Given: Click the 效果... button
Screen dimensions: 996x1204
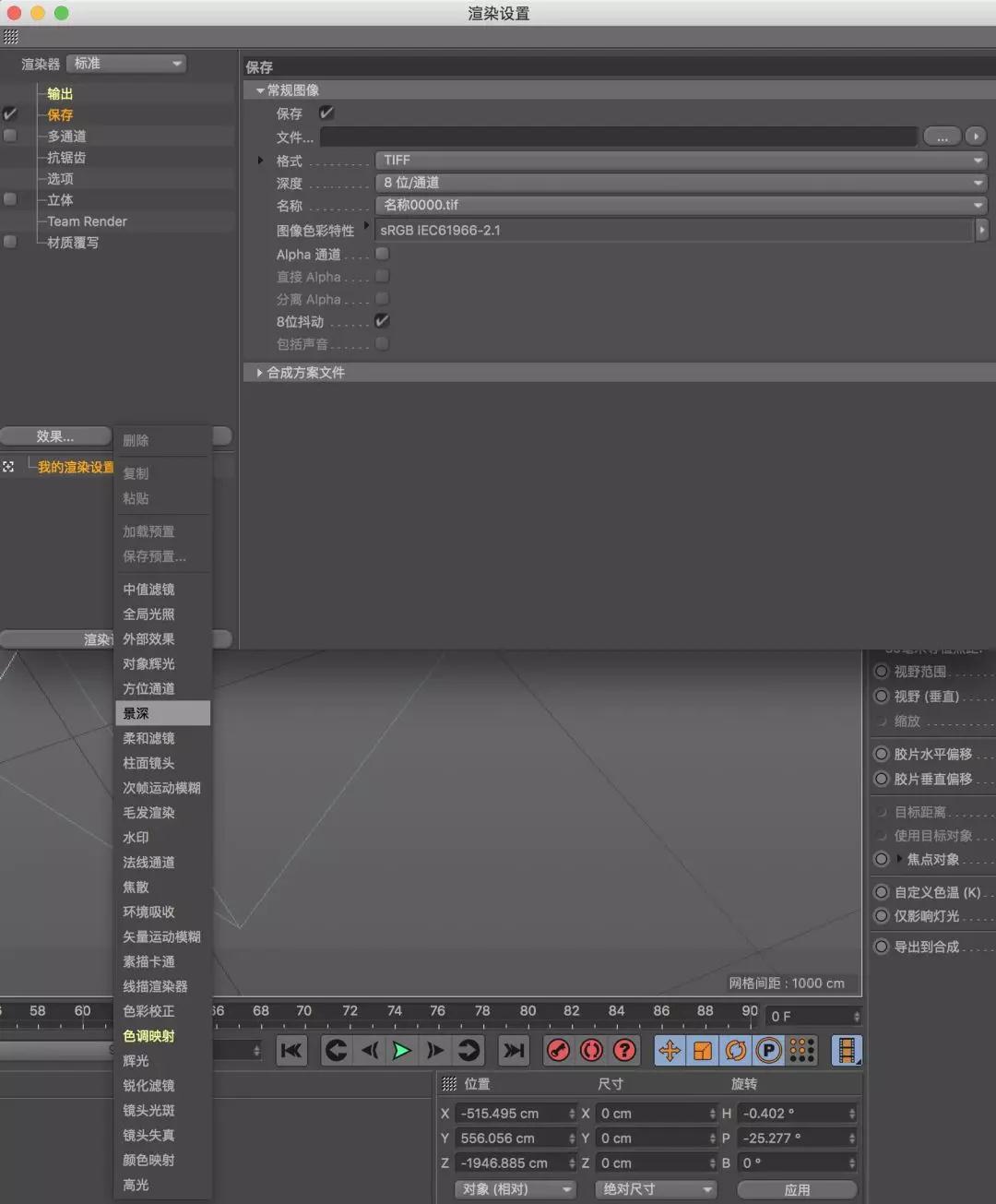Looking at the screenshot, I should pyautogui.click(x=55, y=436).
